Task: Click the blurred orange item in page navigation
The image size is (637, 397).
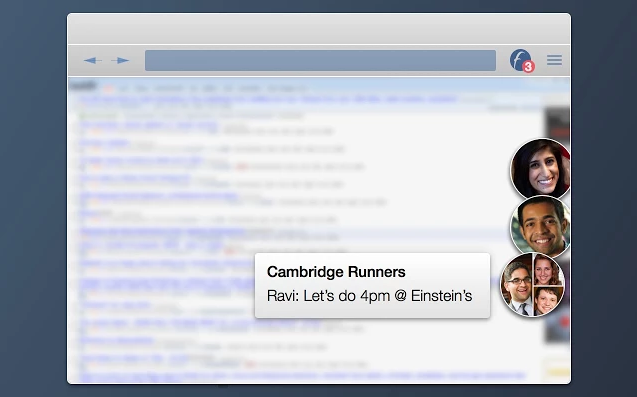Action: (108, 88)
